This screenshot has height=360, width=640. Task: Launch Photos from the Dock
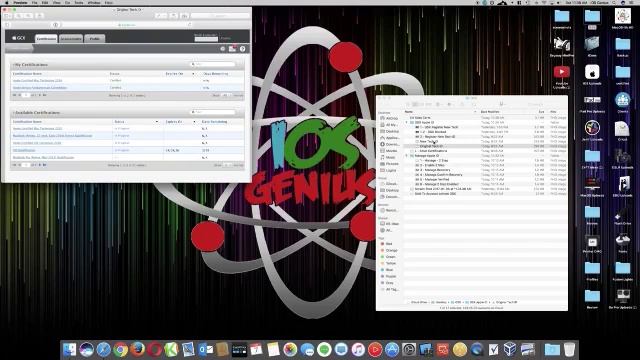click(290, 350)
